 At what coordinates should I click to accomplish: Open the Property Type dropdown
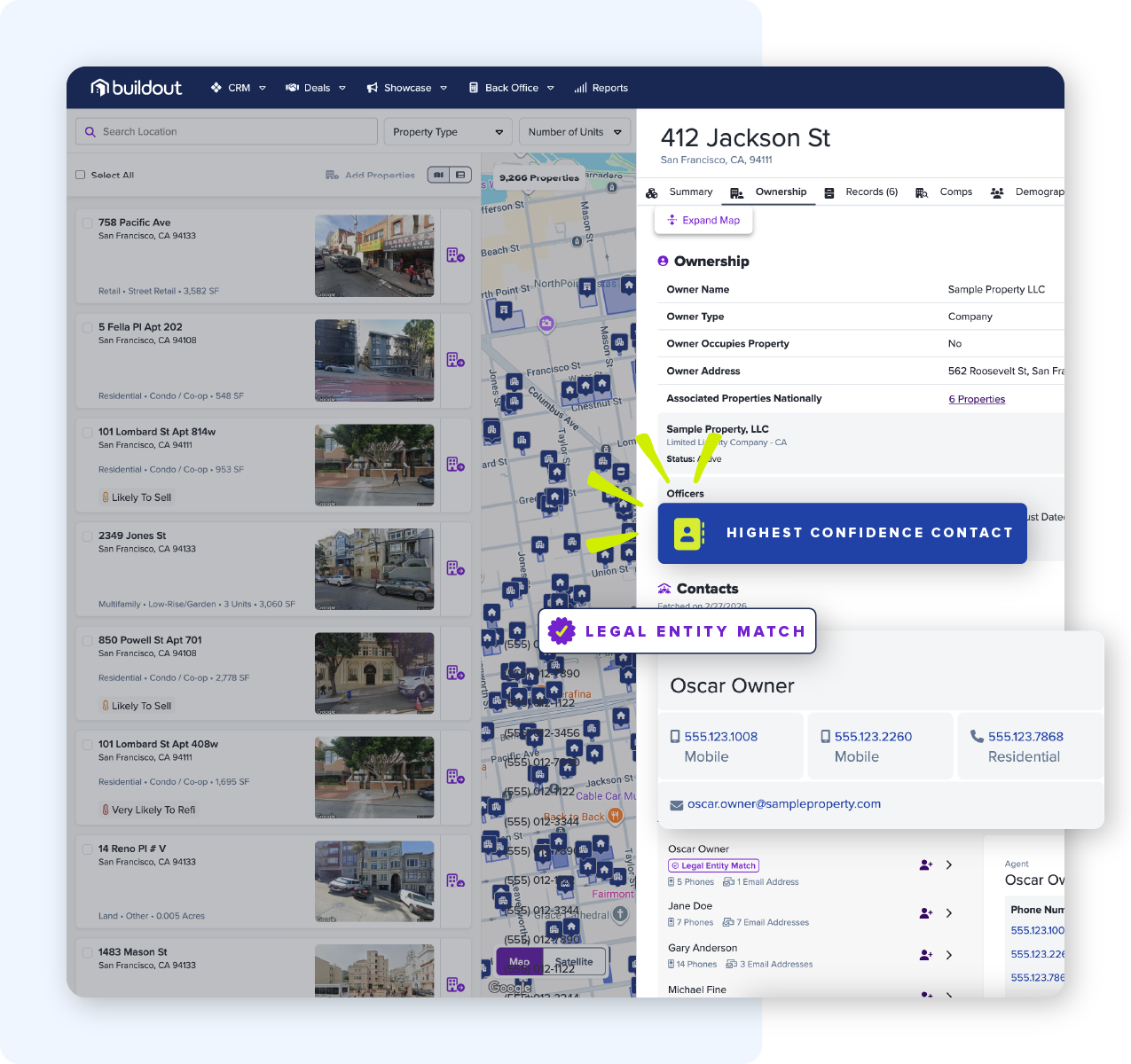click(448, 132)
